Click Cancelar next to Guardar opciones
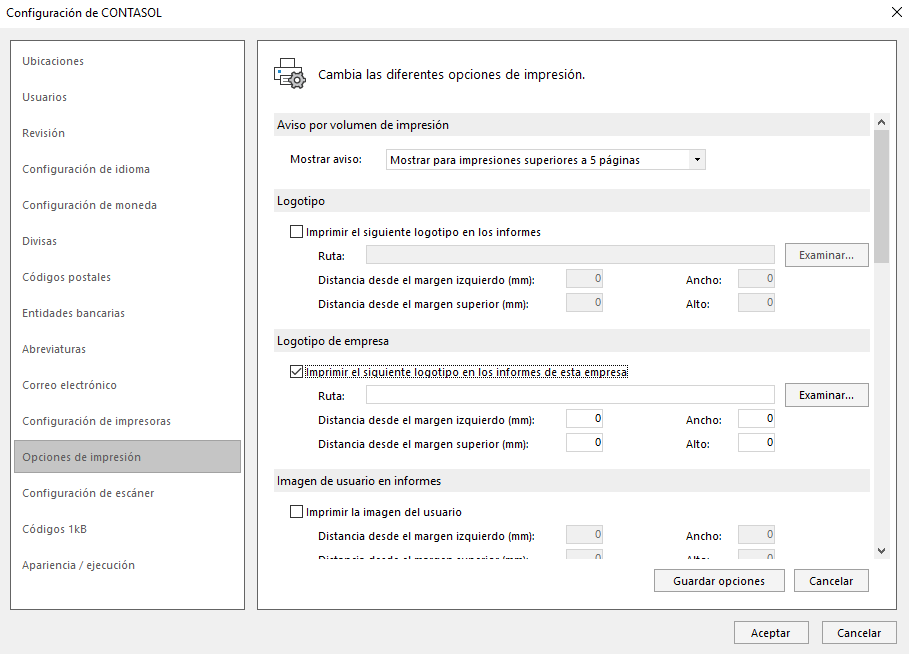 [831, 580]
